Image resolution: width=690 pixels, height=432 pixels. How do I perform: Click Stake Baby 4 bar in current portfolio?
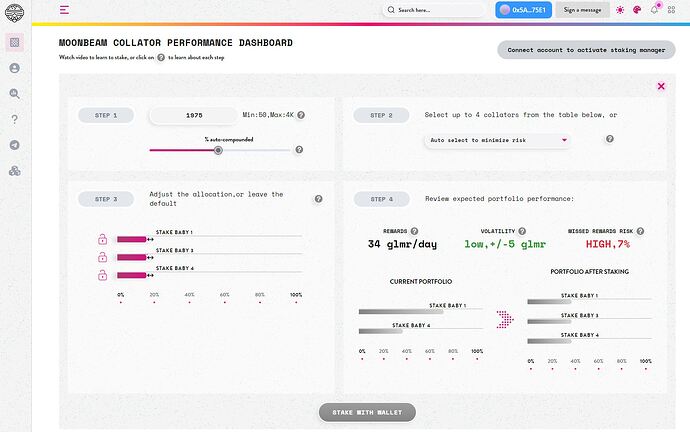click(x=381, y=331)
